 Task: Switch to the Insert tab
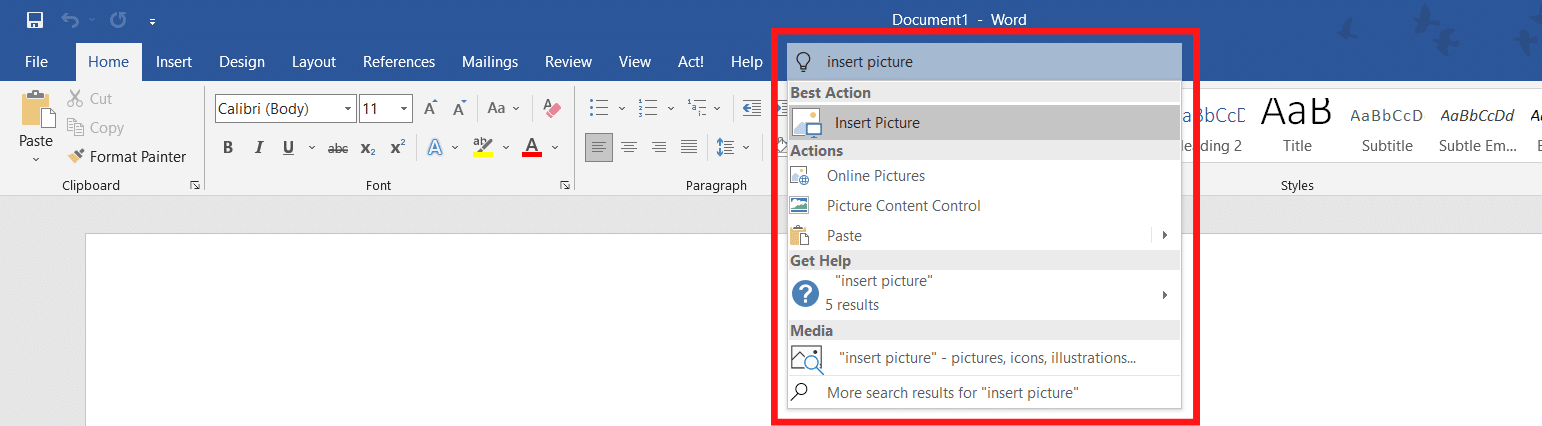(174, 62)
